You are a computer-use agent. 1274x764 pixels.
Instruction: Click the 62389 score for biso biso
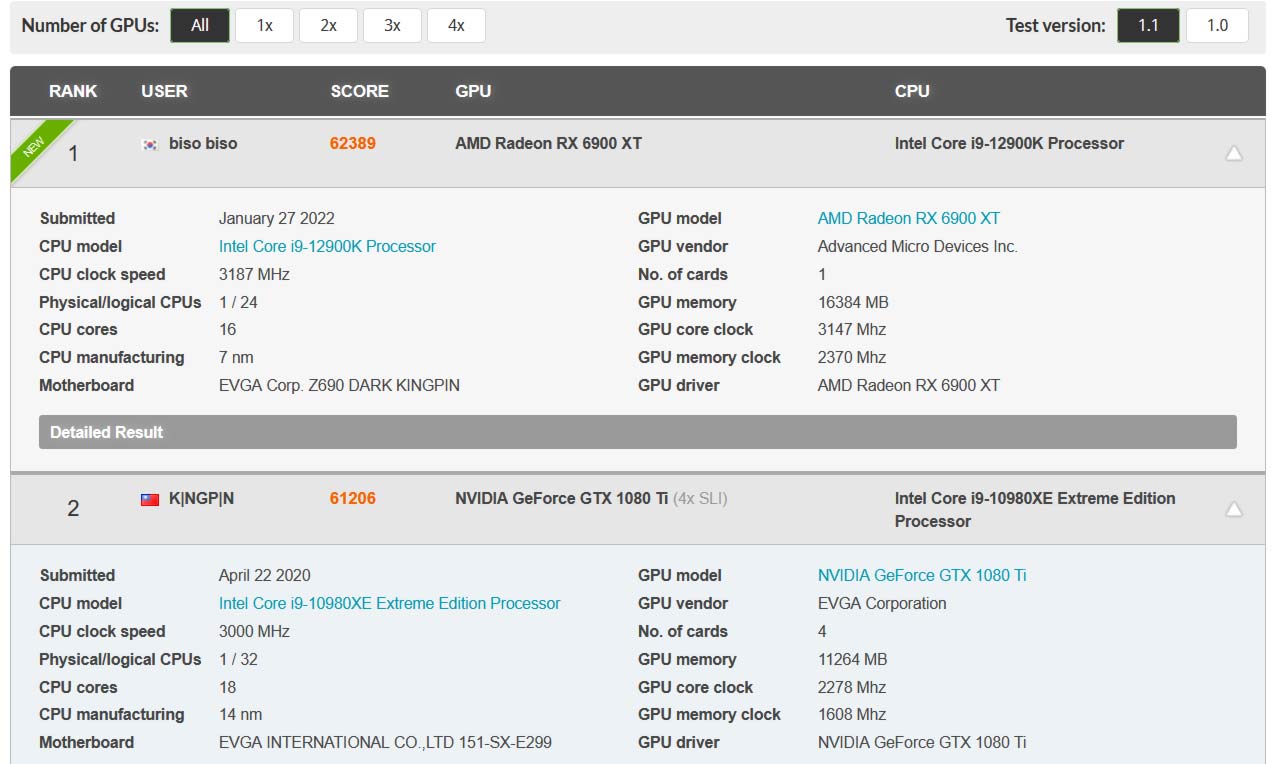[352, 143]
